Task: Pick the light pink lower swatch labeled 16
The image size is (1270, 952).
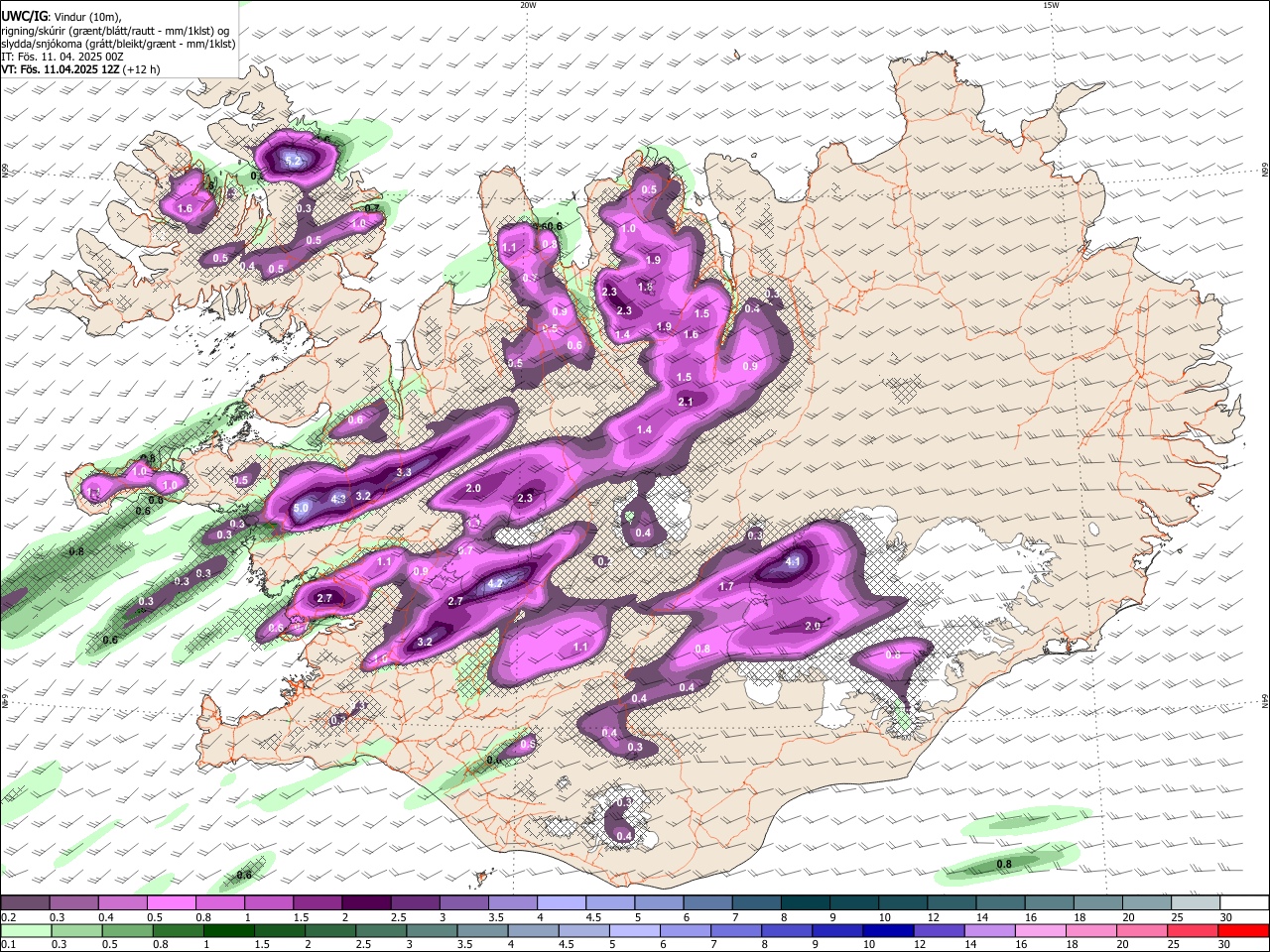Action: [x=1042, y=930]
